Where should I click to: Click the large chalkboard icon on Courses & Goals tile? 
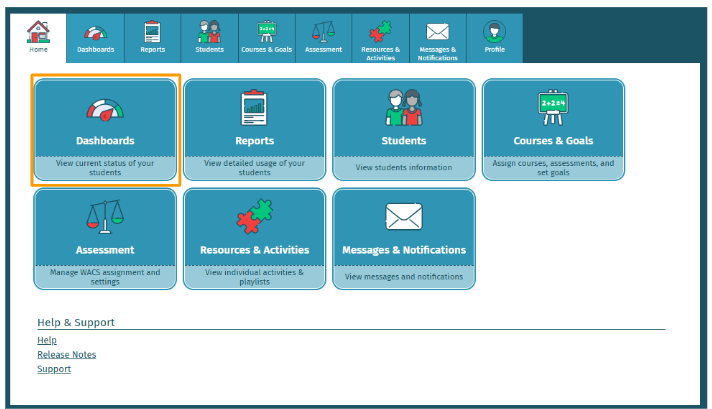point(553,108)
